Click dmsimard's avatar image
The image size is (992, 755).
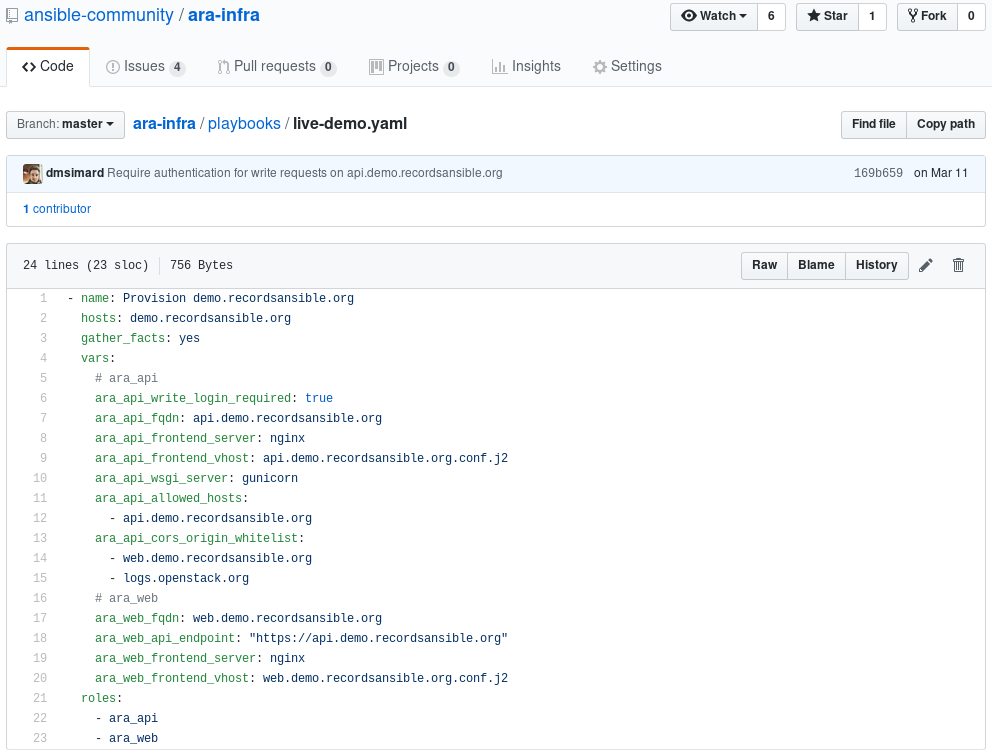(32, 173)
